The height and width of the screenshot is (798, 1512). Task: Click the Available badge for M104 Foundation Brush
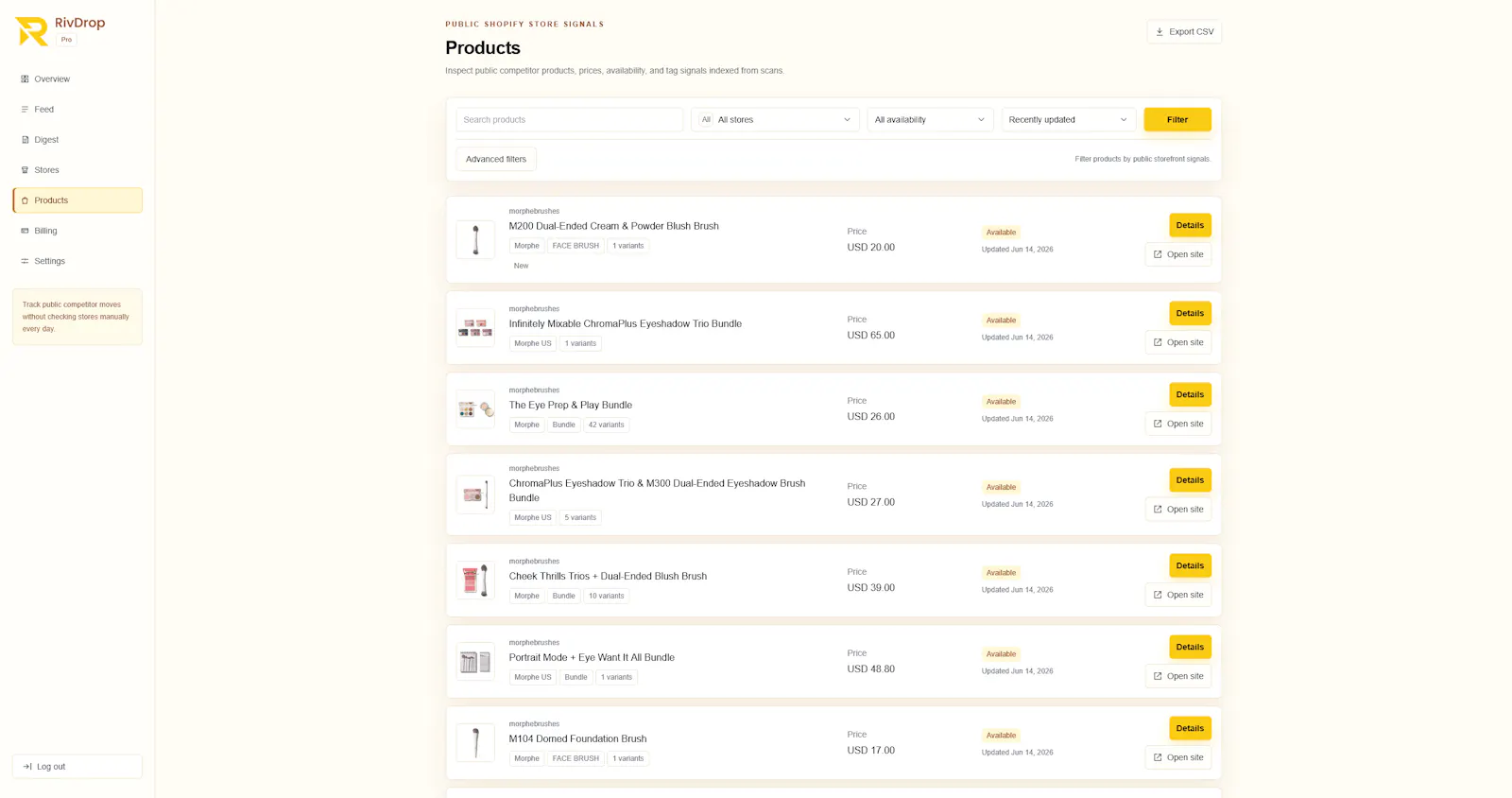tap(1001, 736)
